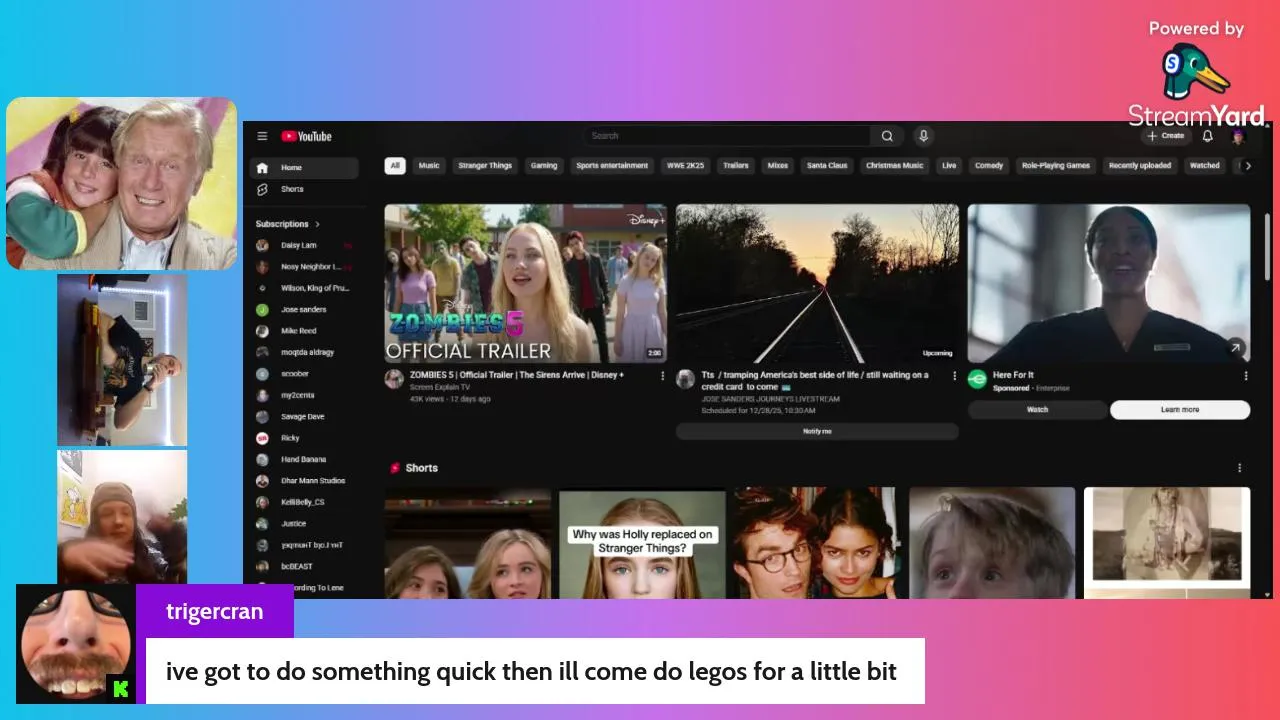Viewport: 1280px width, 720px height.
Task: Expand the Subscriptions section chevron
Action: pos(318,224)
